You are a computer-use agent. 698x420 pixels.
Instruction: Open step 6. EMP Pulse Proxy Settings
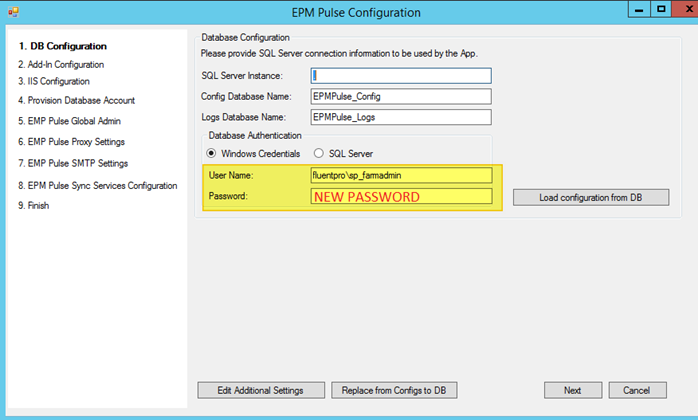pyautogui.click(x=71, y=142)
